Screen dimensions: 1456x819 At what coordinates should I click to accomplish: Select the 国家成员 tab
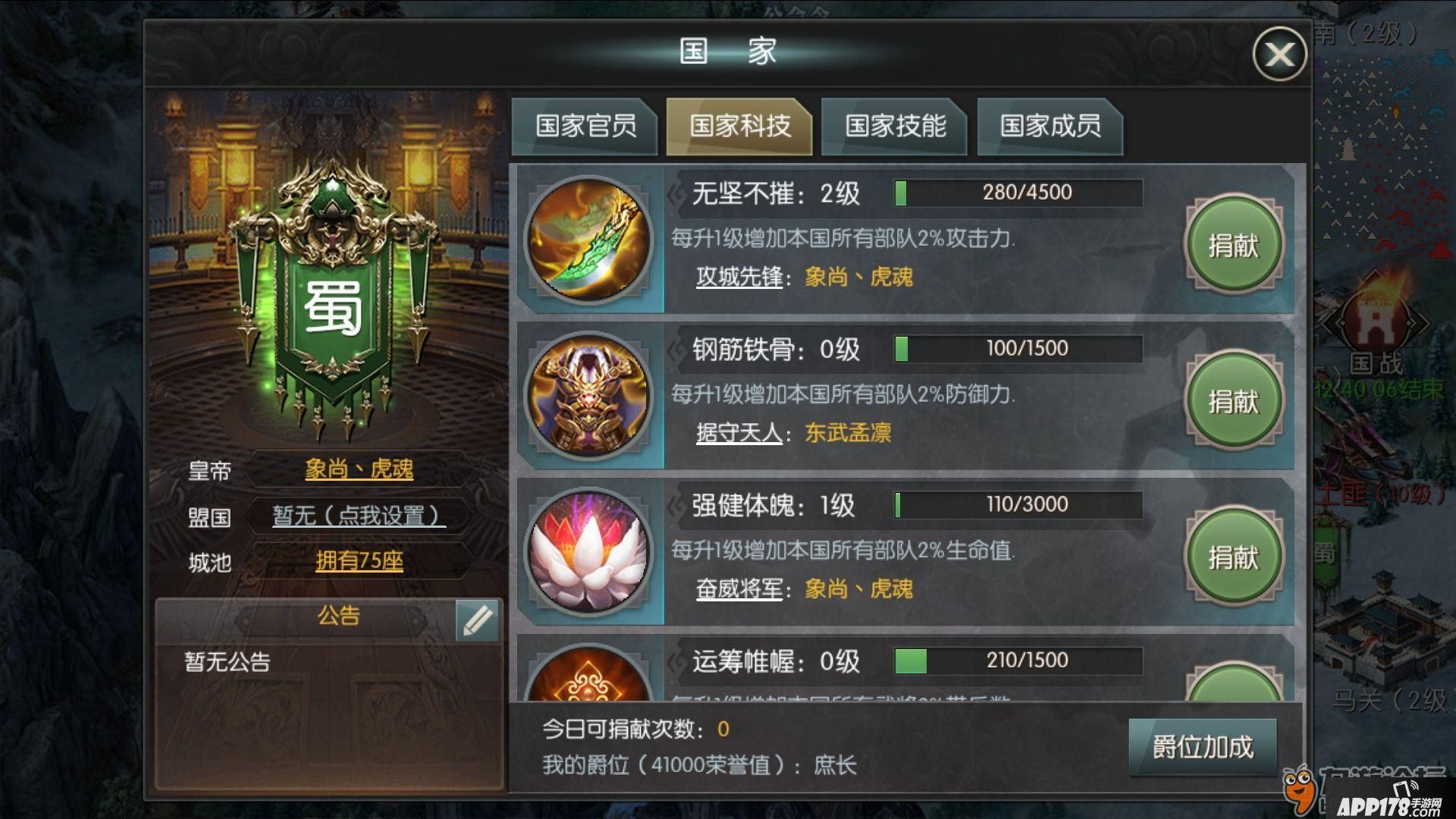click(1050, 126)
